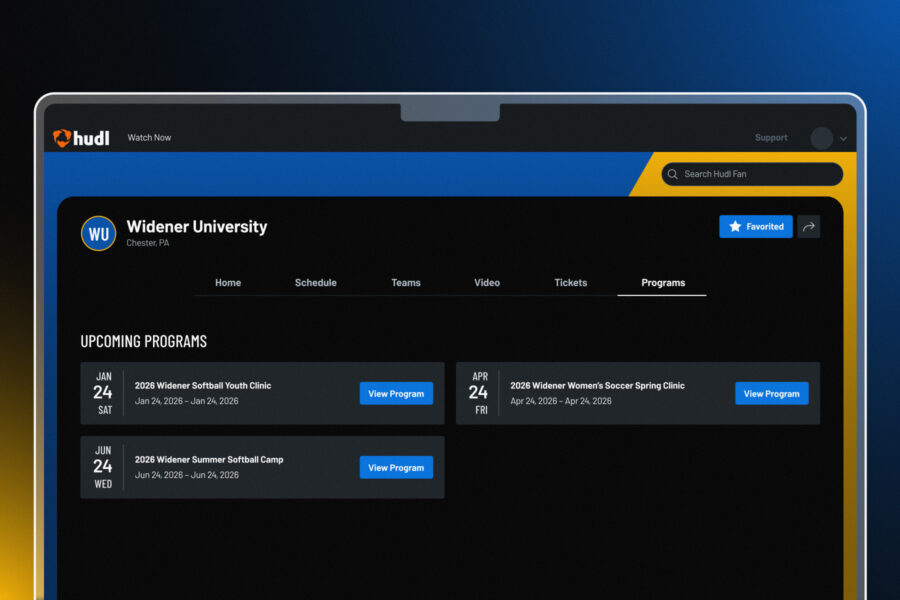View Program for Summer Softball Camp

click(x=396, y=468)
